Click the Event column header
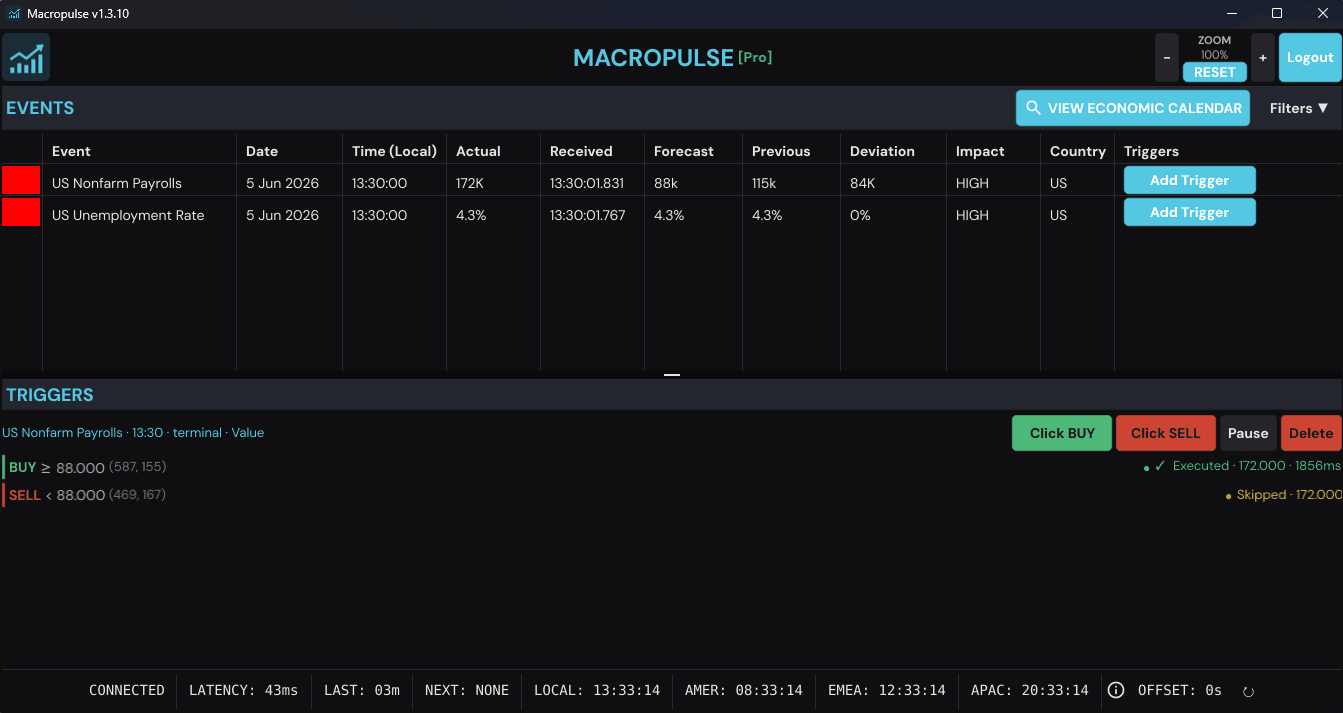Image resolution: width=1343 pixels, height=713 pixels. coord(71,151)
